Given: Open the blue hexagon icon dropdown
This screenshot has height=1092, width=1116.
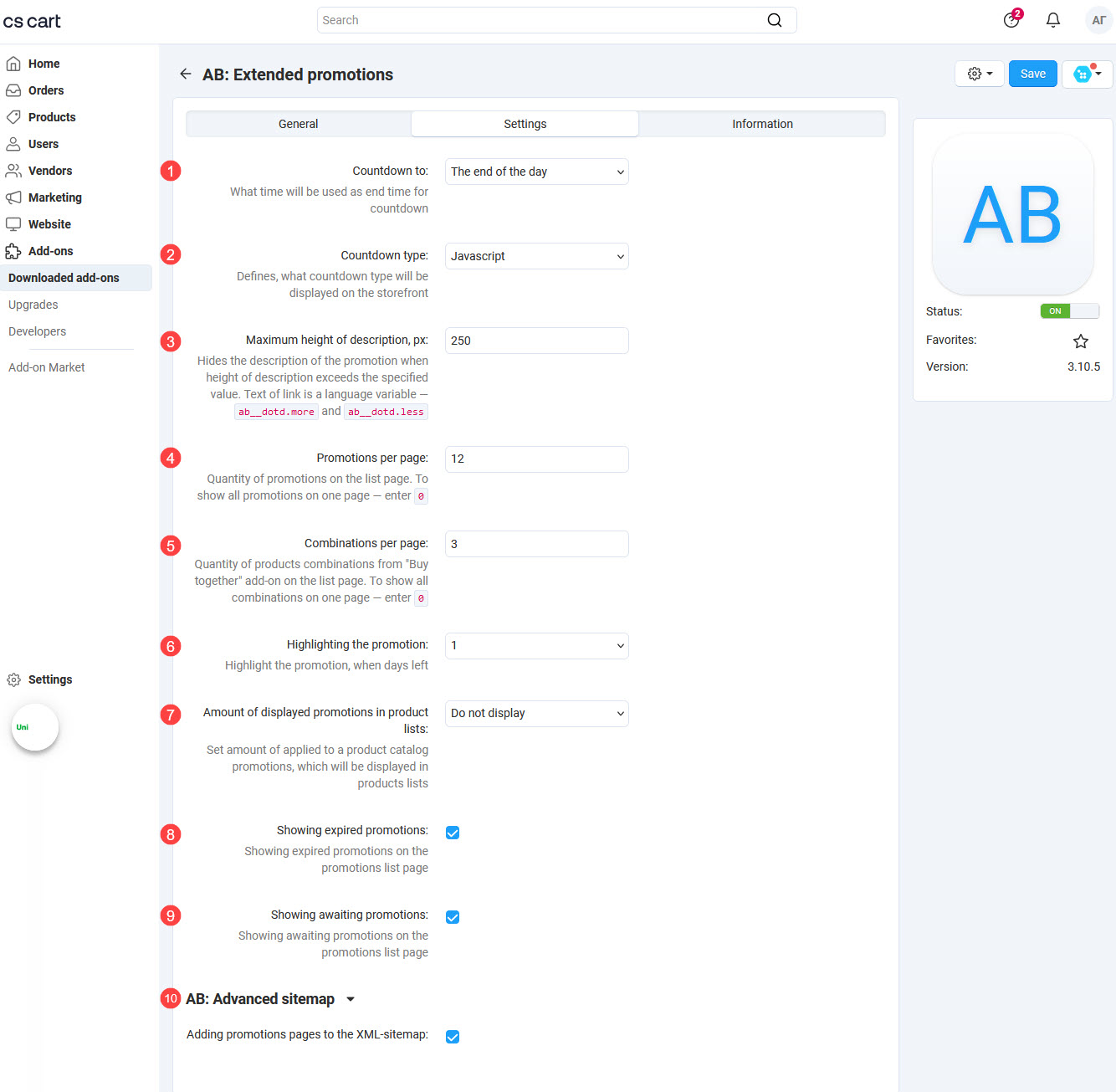Looking at the screenshot, I should 1088,74.
